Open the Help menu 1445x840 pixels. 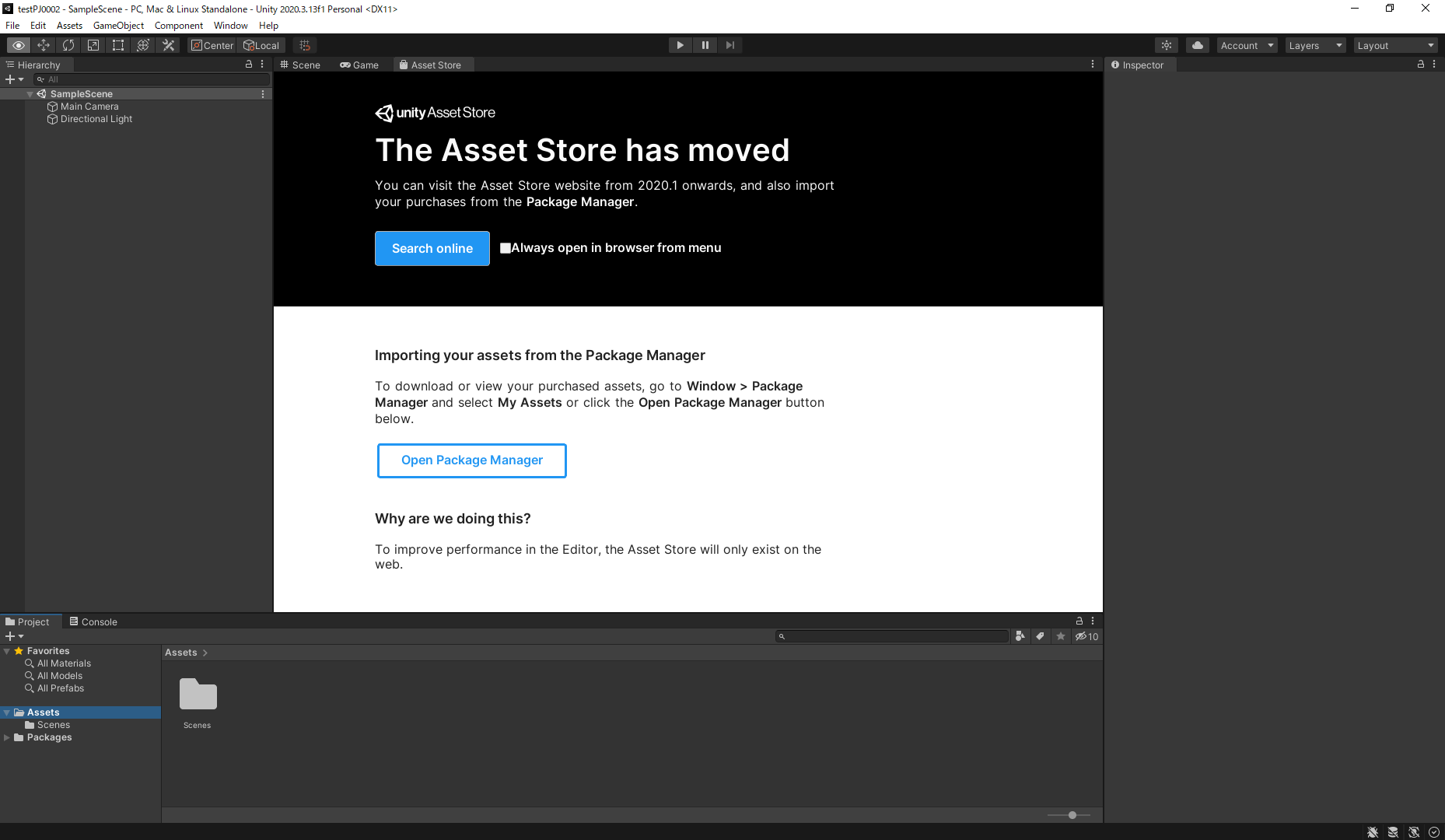pyautogui.click(x=268, y=26)
